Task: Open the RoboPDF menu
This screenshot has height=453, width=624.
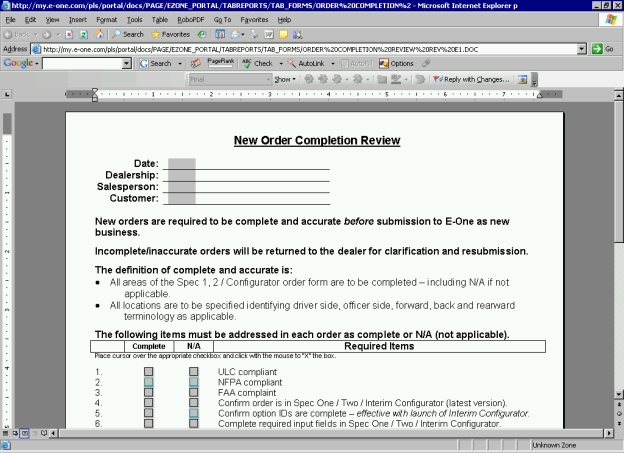Action: point(191,20)
